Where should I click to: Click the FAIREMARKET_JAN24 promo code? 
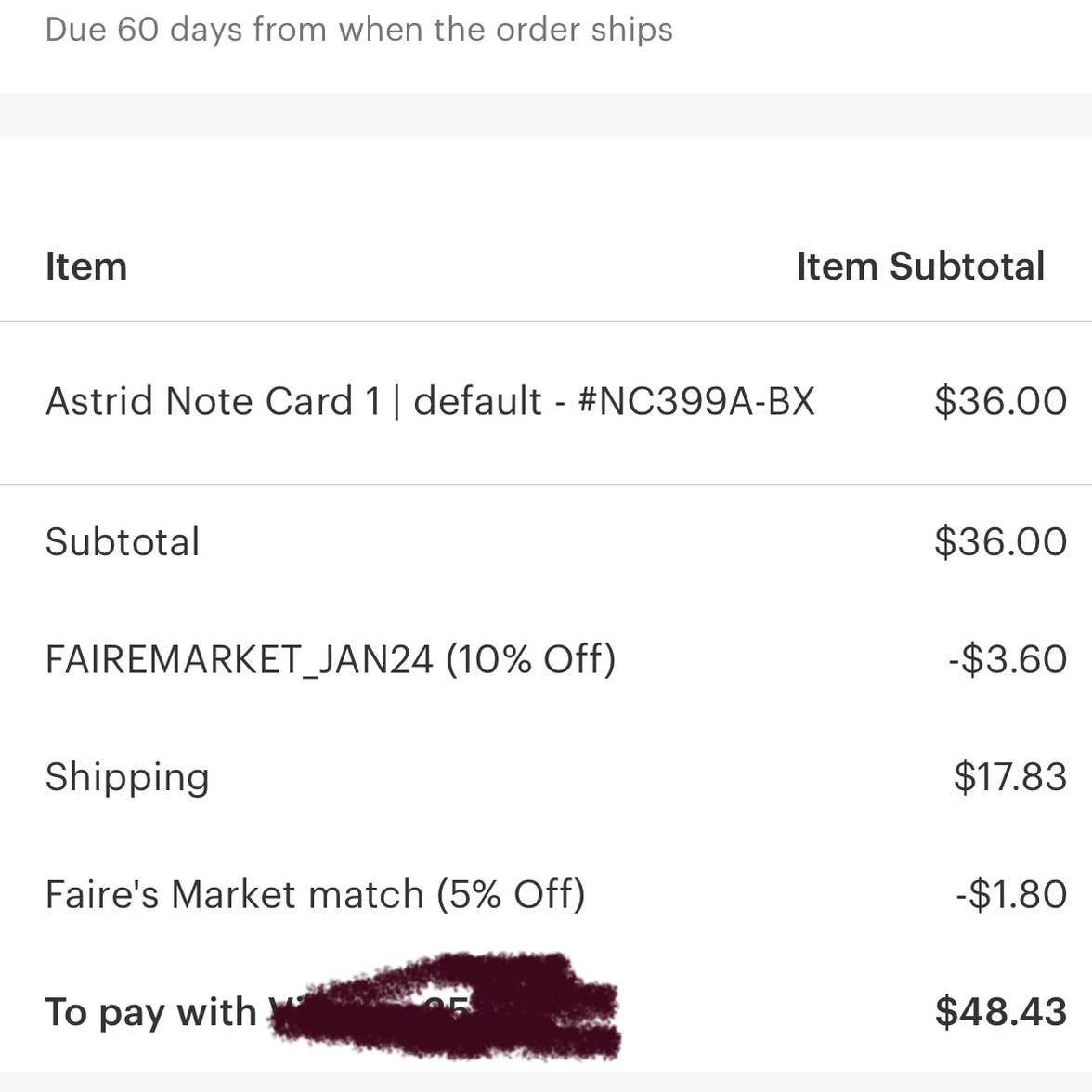239,660
